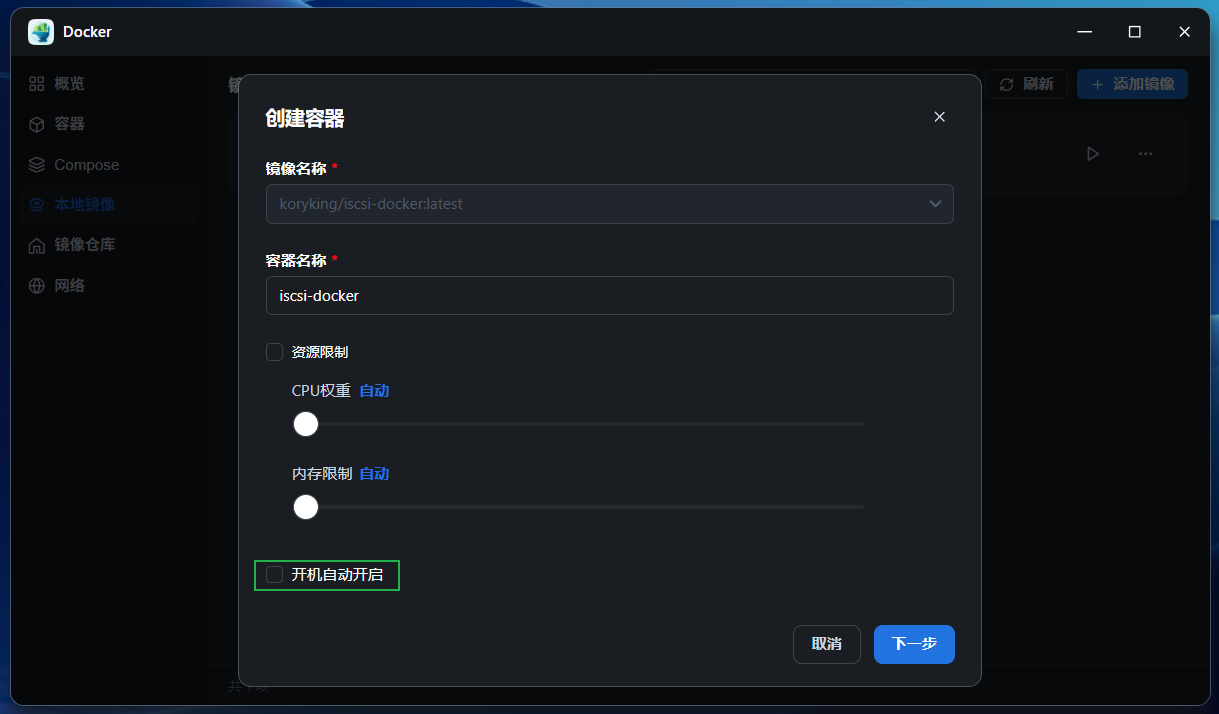1219x714 pixels.
Task: Expand the 镜像名称 dropdown arrow
Action: pos(935,204)
